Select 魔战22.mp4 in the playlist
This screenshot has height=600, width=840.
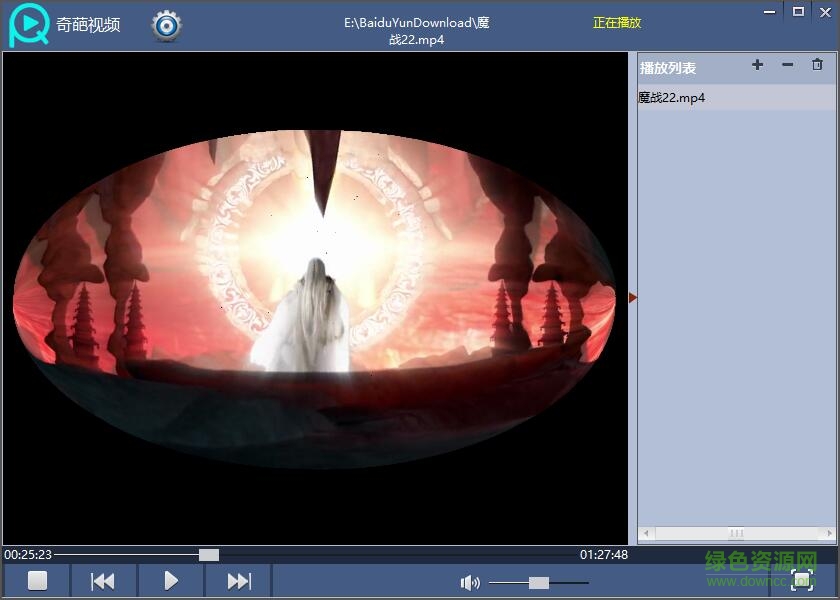672,98
